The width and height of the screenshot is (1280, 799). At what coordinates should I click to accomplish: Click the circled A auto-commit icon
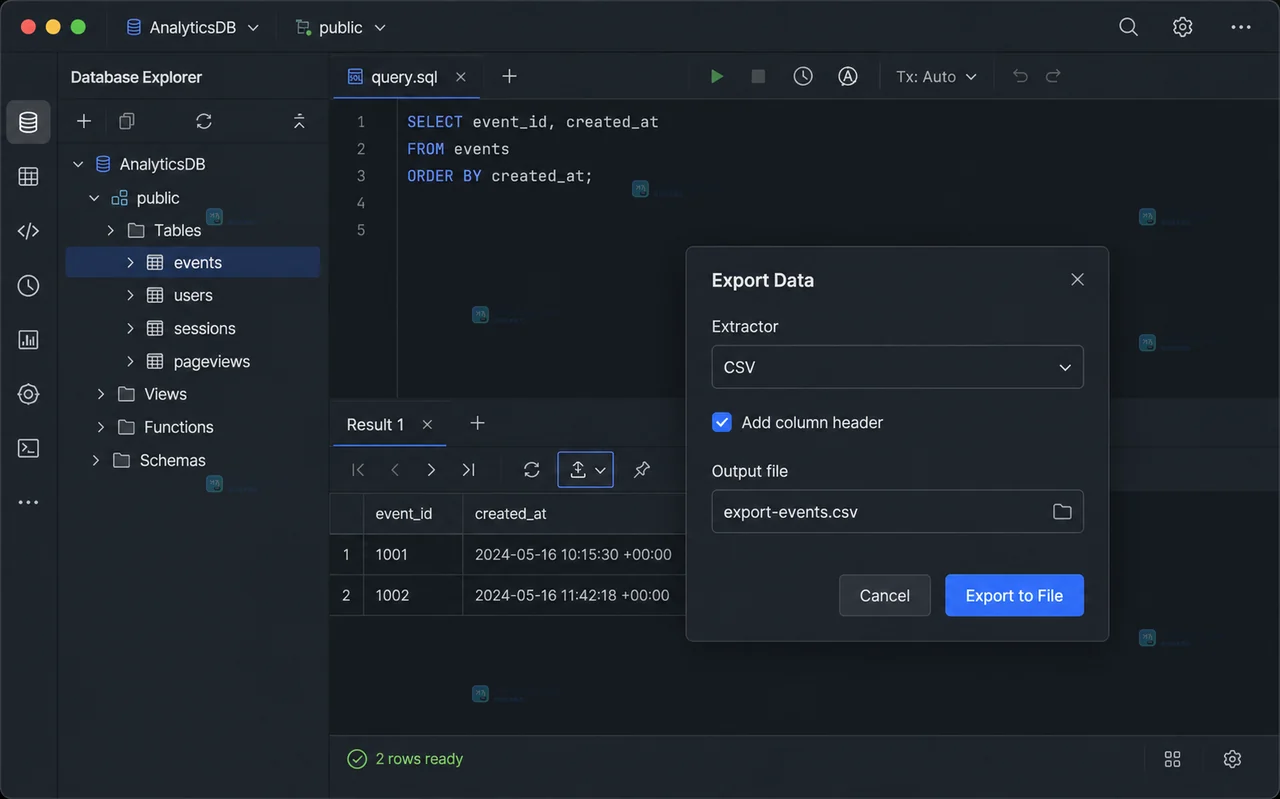848,77
